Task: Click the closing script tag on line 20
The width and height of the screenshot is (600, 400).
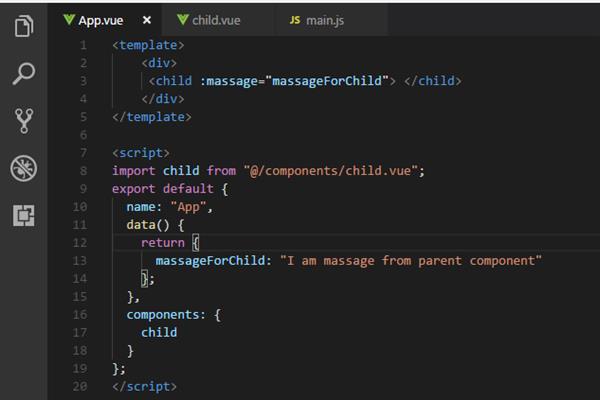Action: (144, 386)
